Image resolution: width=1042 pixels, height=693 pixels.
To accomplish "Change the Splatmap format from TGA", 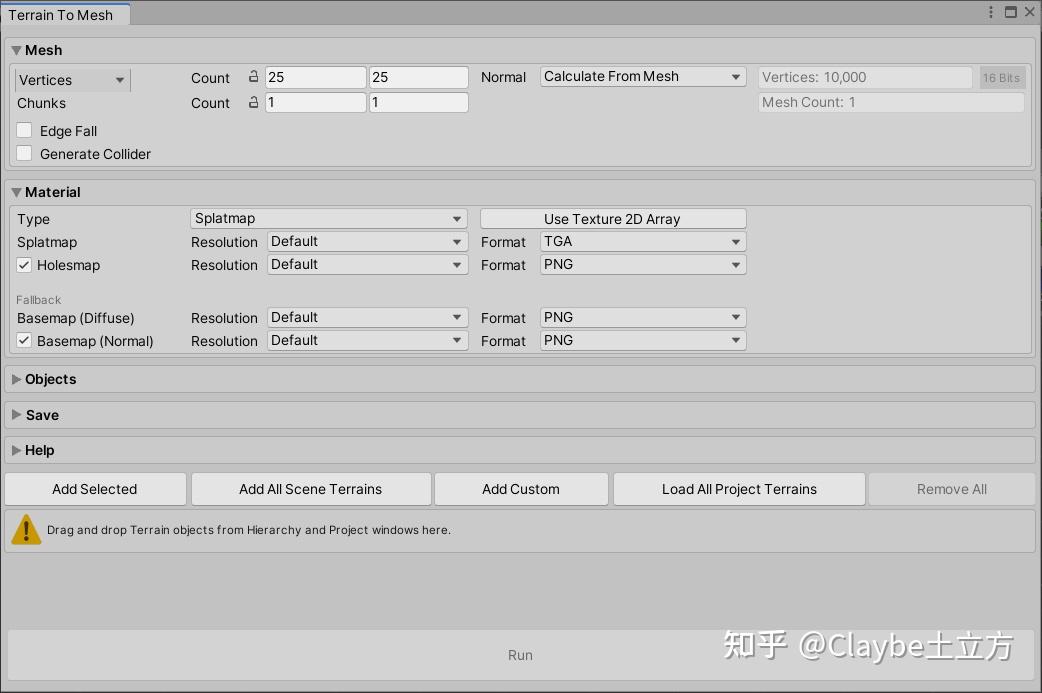I will click(x=642, y=241).
